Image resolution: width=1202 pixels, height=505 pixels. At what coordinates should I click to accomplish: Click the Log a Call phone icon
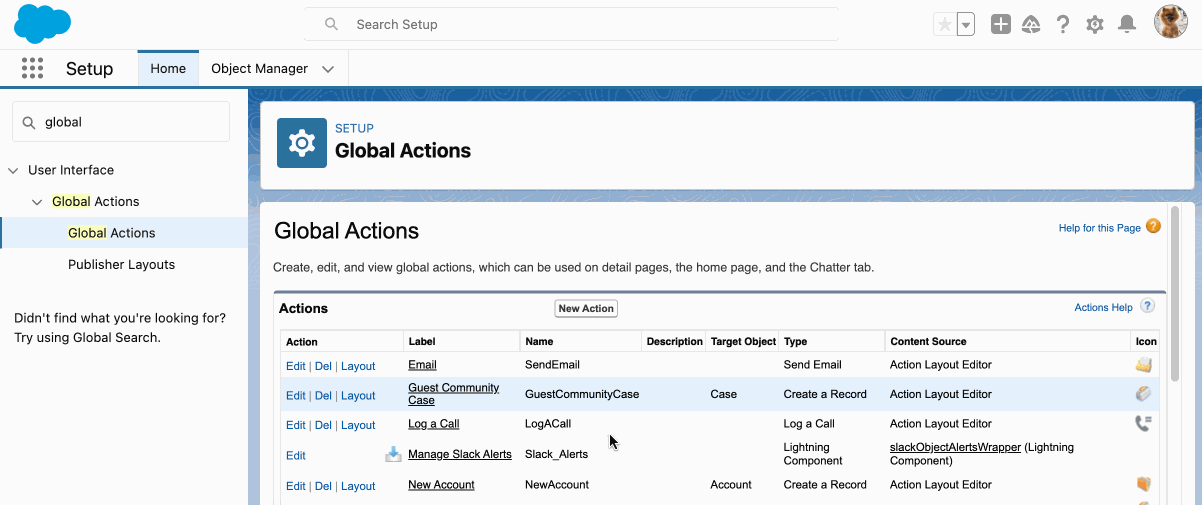click(1143, 423)
